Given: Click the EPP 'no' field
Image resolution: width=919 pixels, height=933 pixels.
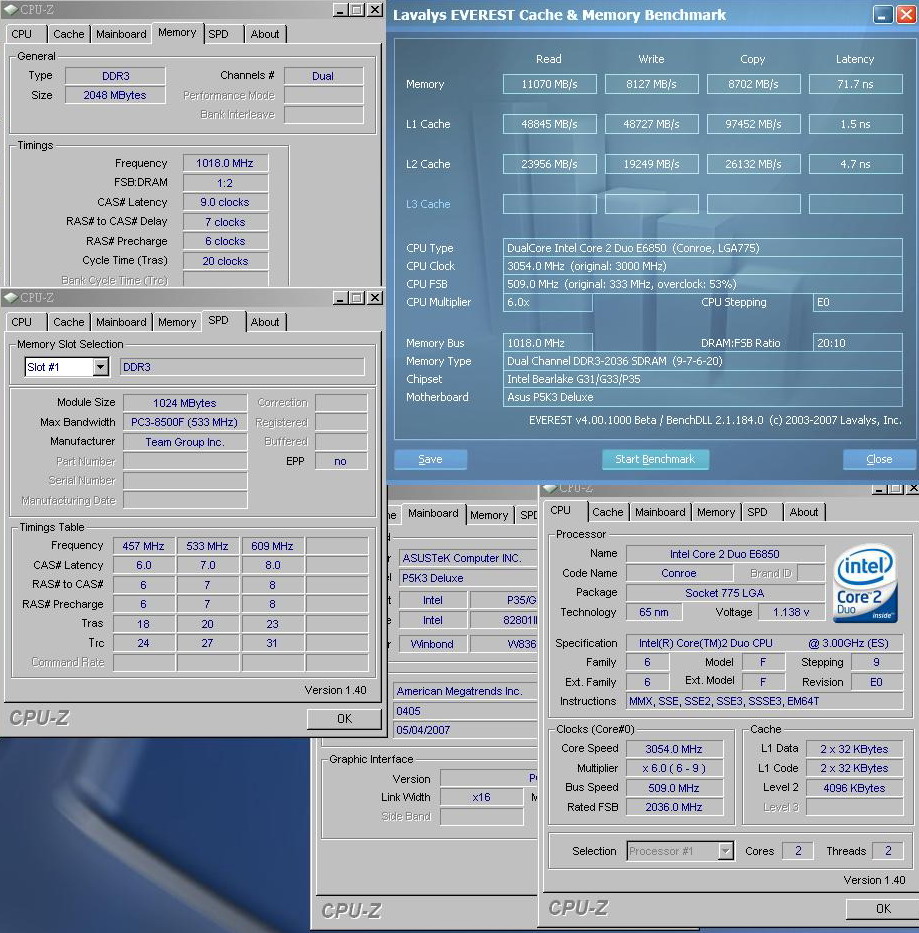Looking at the screenshot, I should (x=340, y=461).
